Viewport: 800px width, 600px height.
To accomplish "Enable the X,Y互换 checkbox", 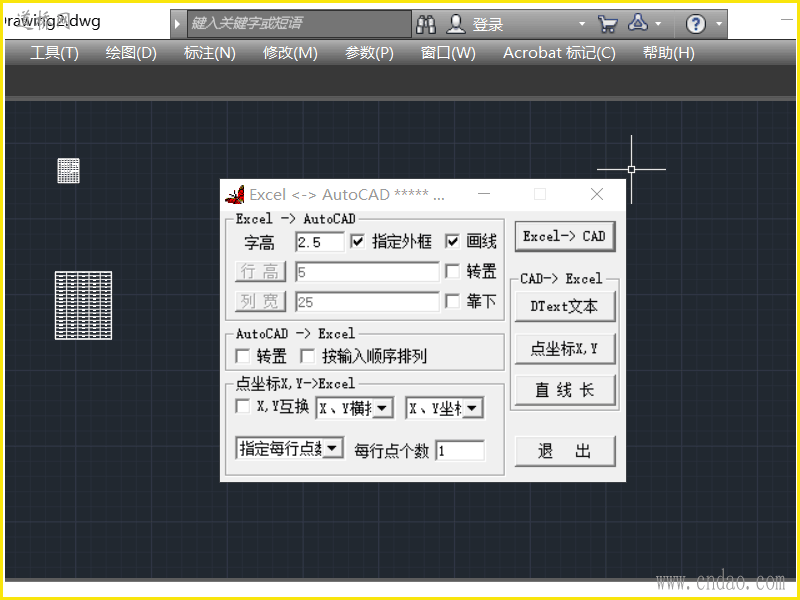I will pos(243,406).
